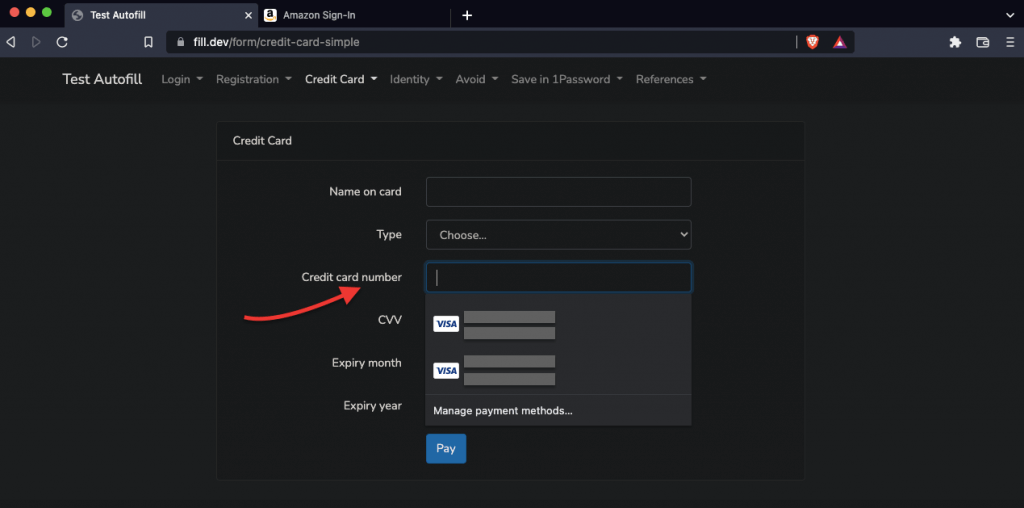Open the Credit Card dropdown menu

coord(341,79)
